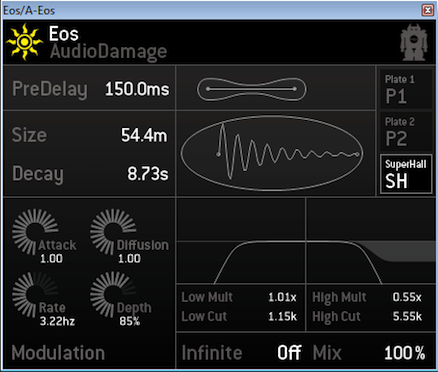Screen dimensions: 438x372
Task: Toggle the Infinite switch showing Off
Action: point(289,352)
